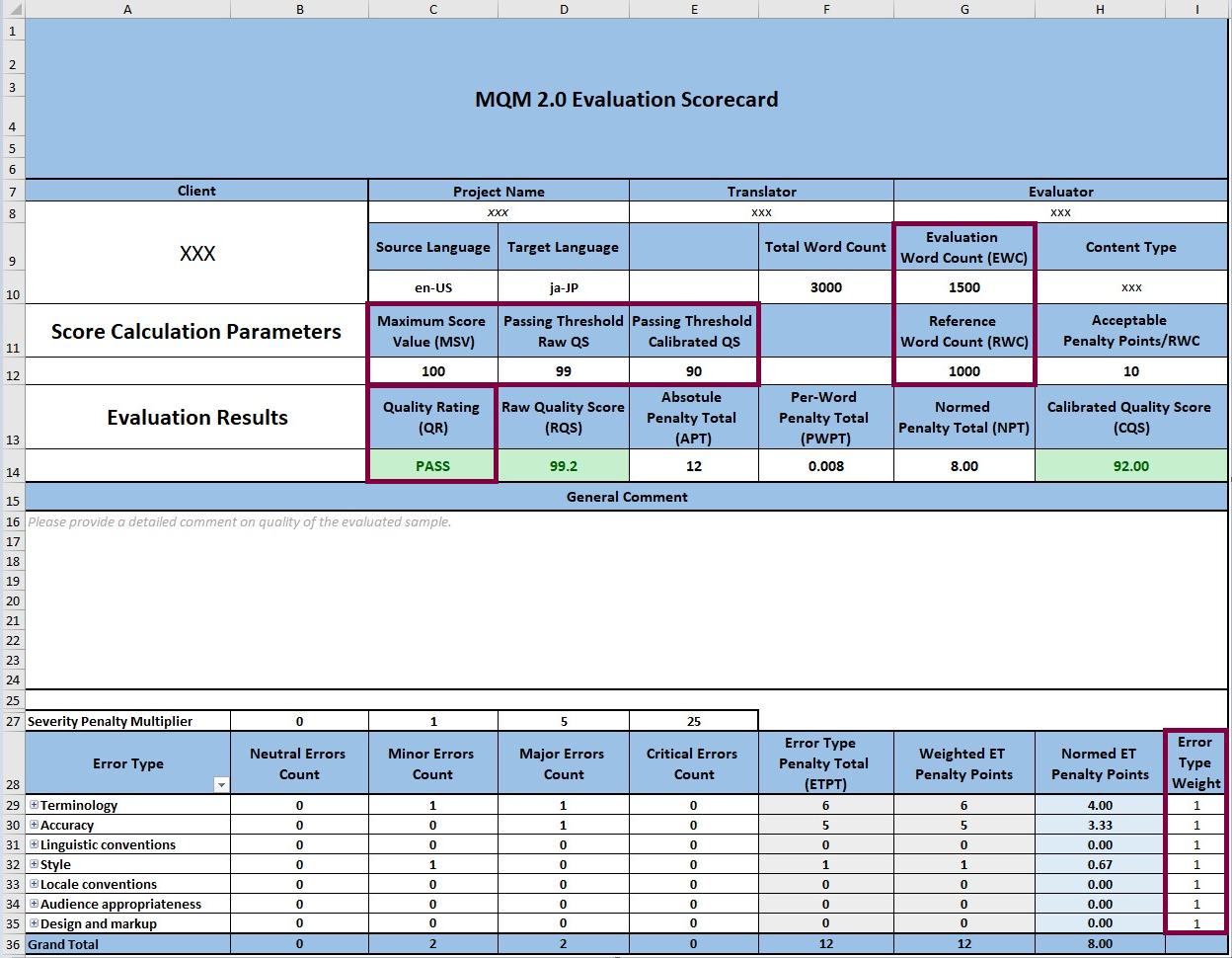
Task: Click the Calibrated Quality Score 92.00 cell
Action: (1130, 466)
